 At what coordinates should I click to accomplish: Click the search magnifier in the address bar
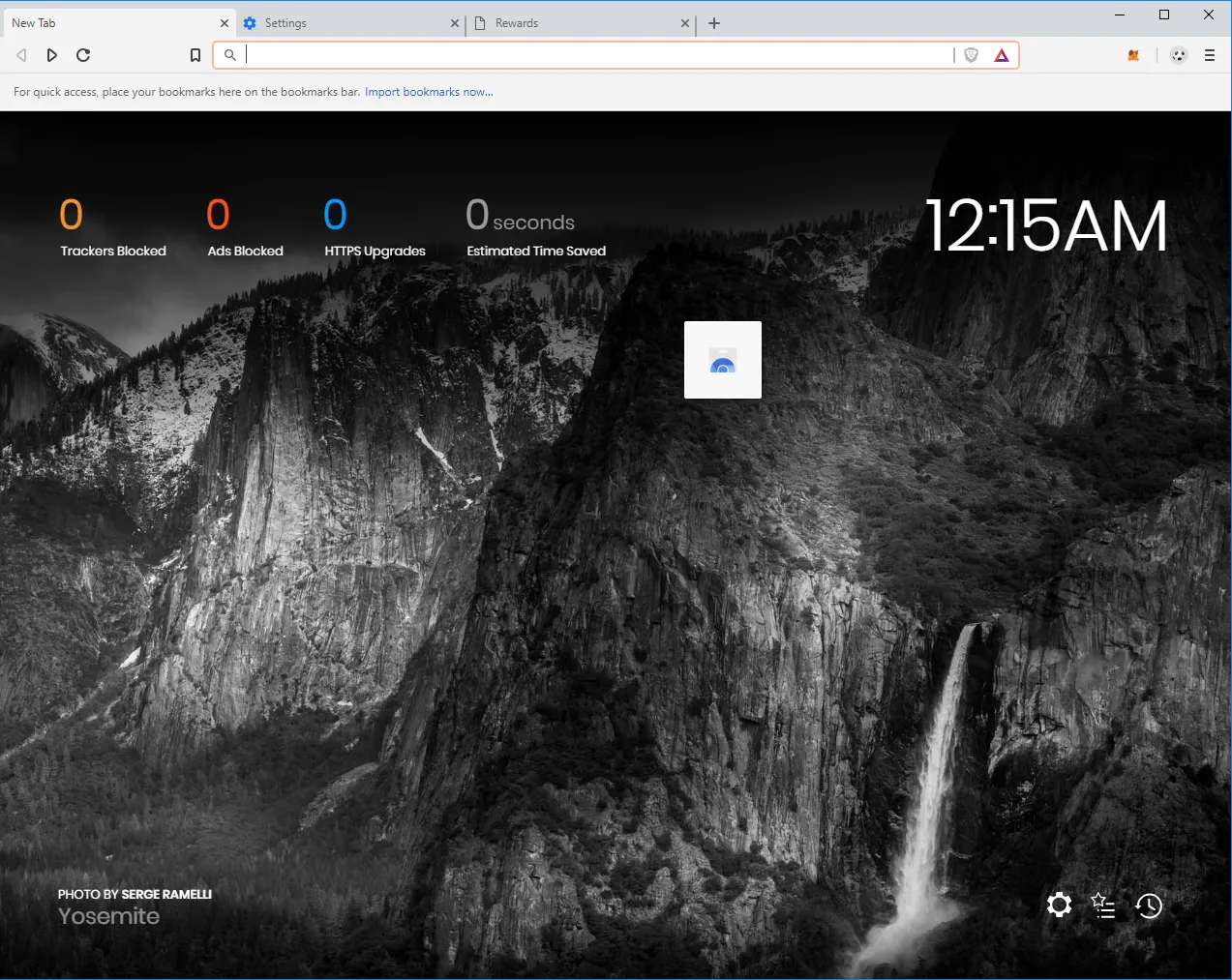[230, 55]
